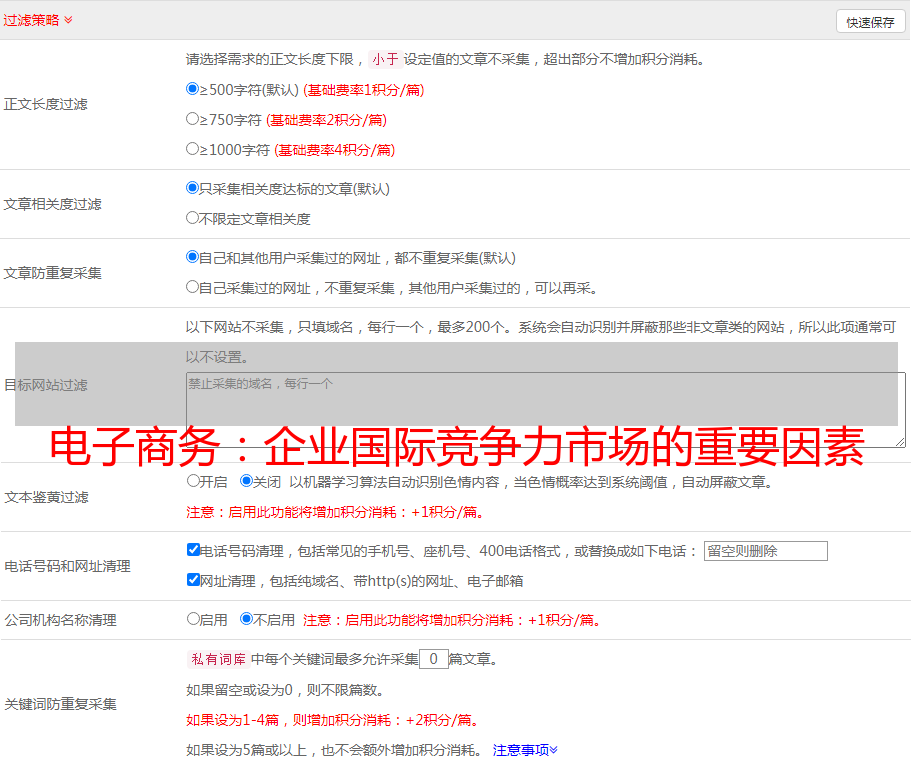
Task: Click the 快速保存 button
Action: tap(870, 22)
